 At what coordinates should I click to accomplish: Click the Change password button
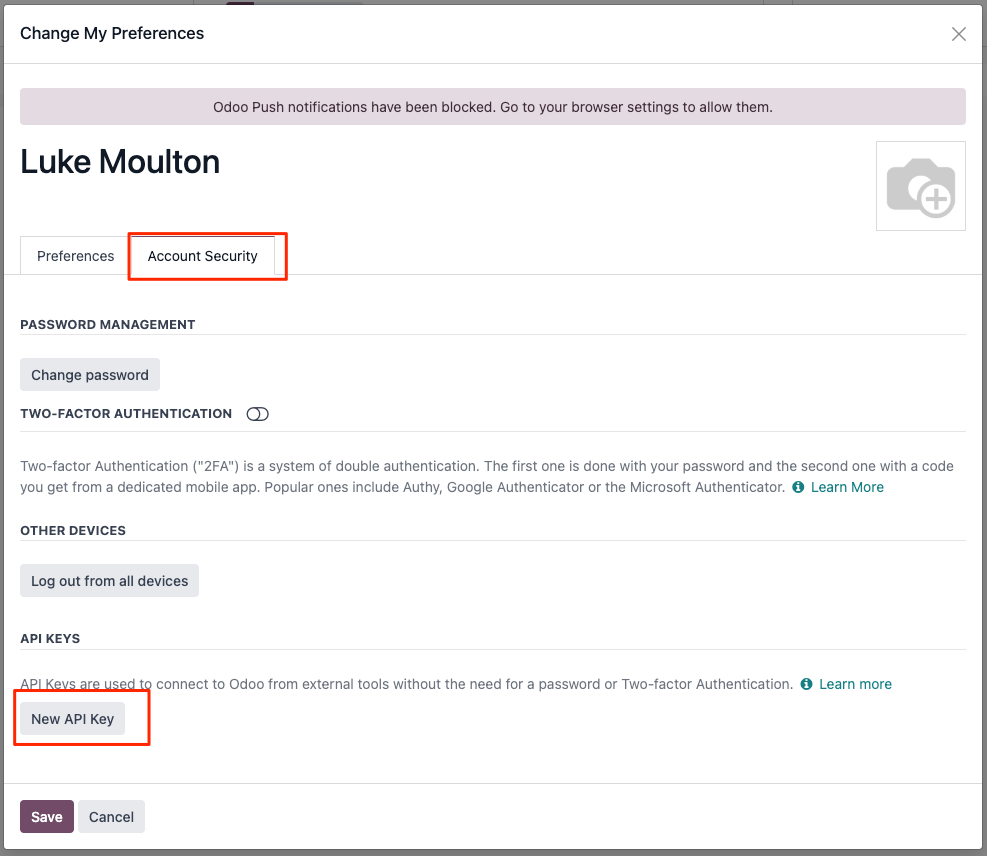coord(89,374)
